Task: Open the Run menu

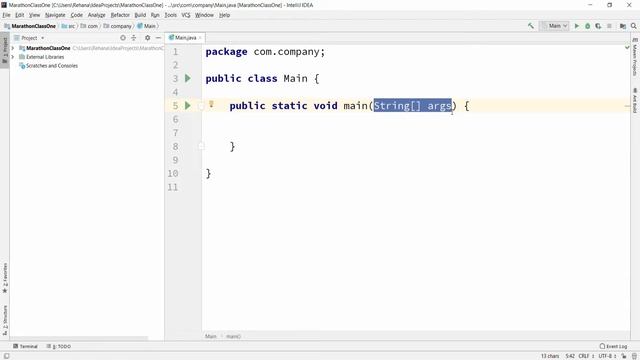Action: [x=155, y=15]
